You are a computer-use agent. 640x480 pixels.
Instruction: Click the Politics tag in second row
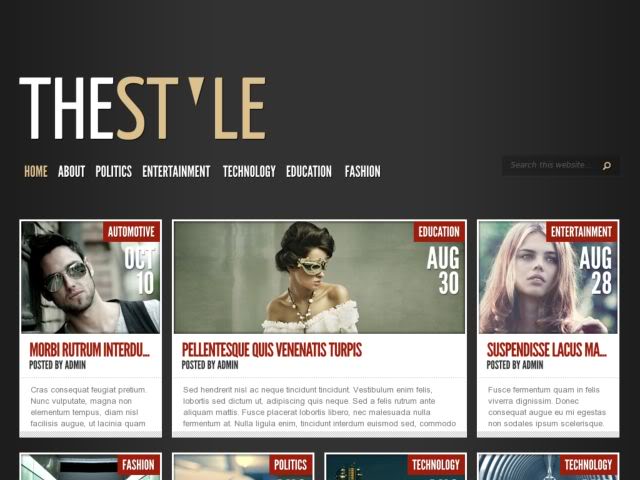tap(290, 465)
